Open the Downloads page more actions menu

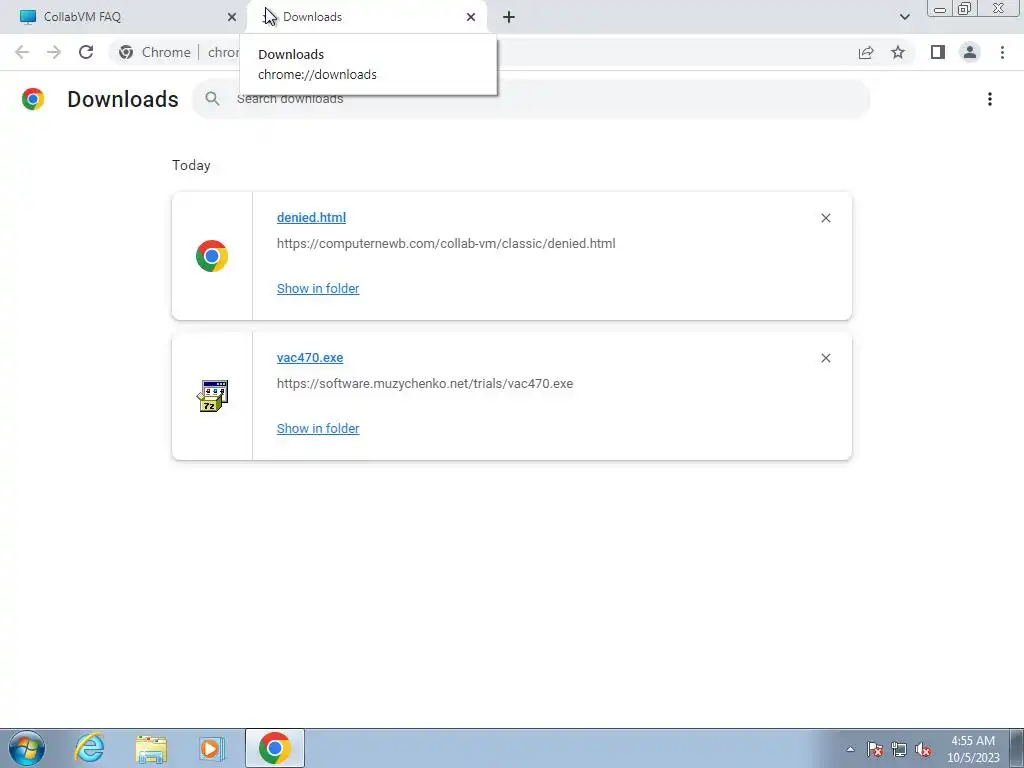click(x=989, y=99)
